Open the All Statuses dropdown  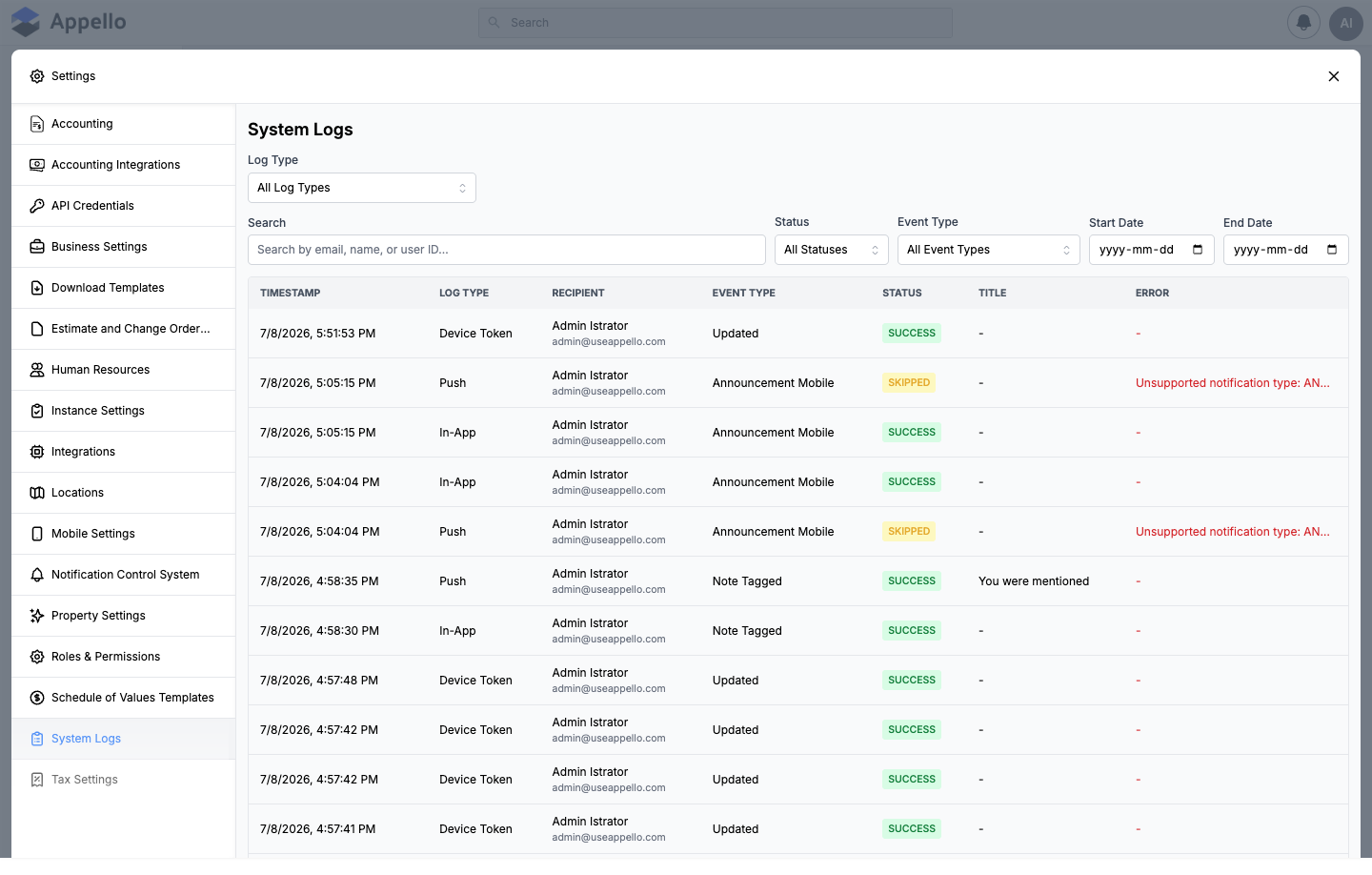coord(832,250)
